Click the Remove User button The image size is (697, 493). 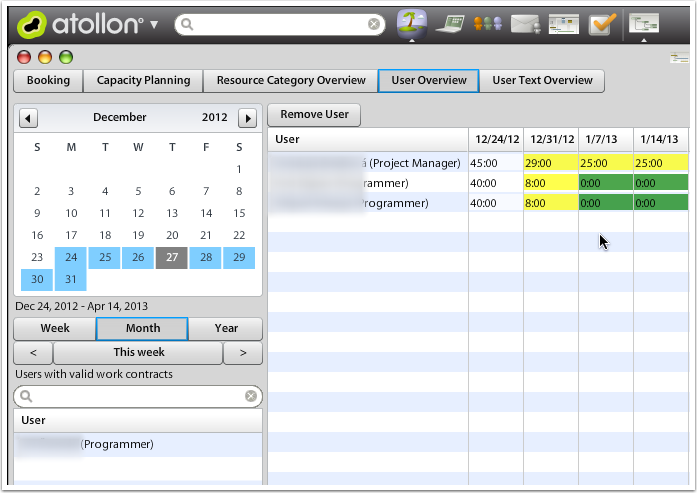314,114
